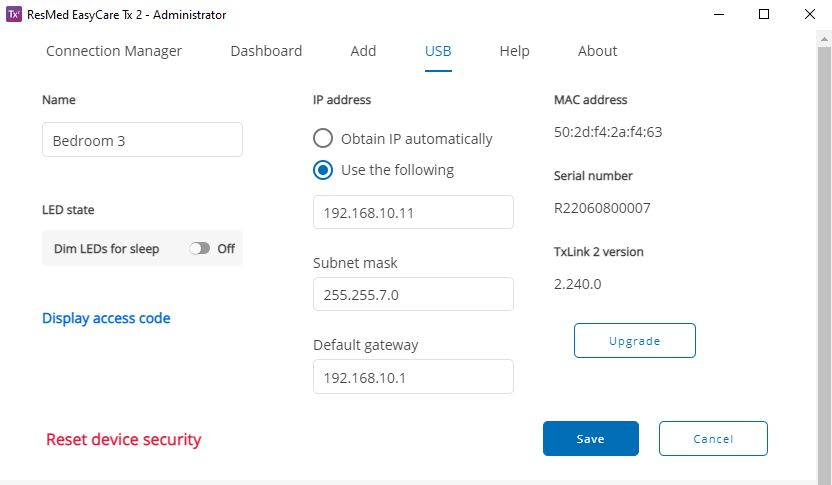Open the About tab
This screenshot has width=832, height=485.
[597, 51]
